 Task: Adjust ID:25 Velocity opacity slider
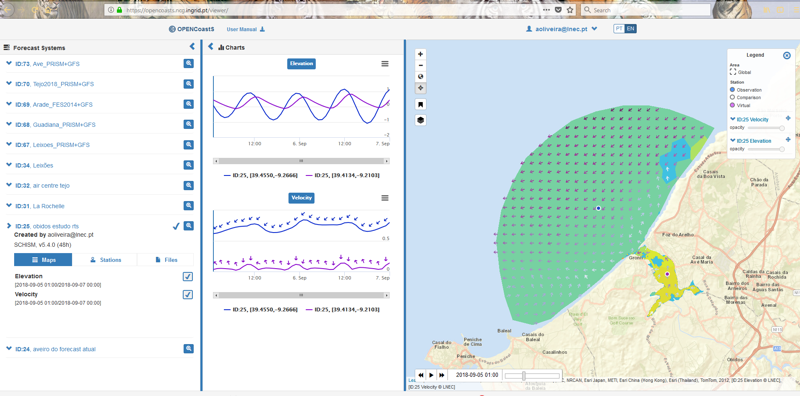[x=765, y=127]
